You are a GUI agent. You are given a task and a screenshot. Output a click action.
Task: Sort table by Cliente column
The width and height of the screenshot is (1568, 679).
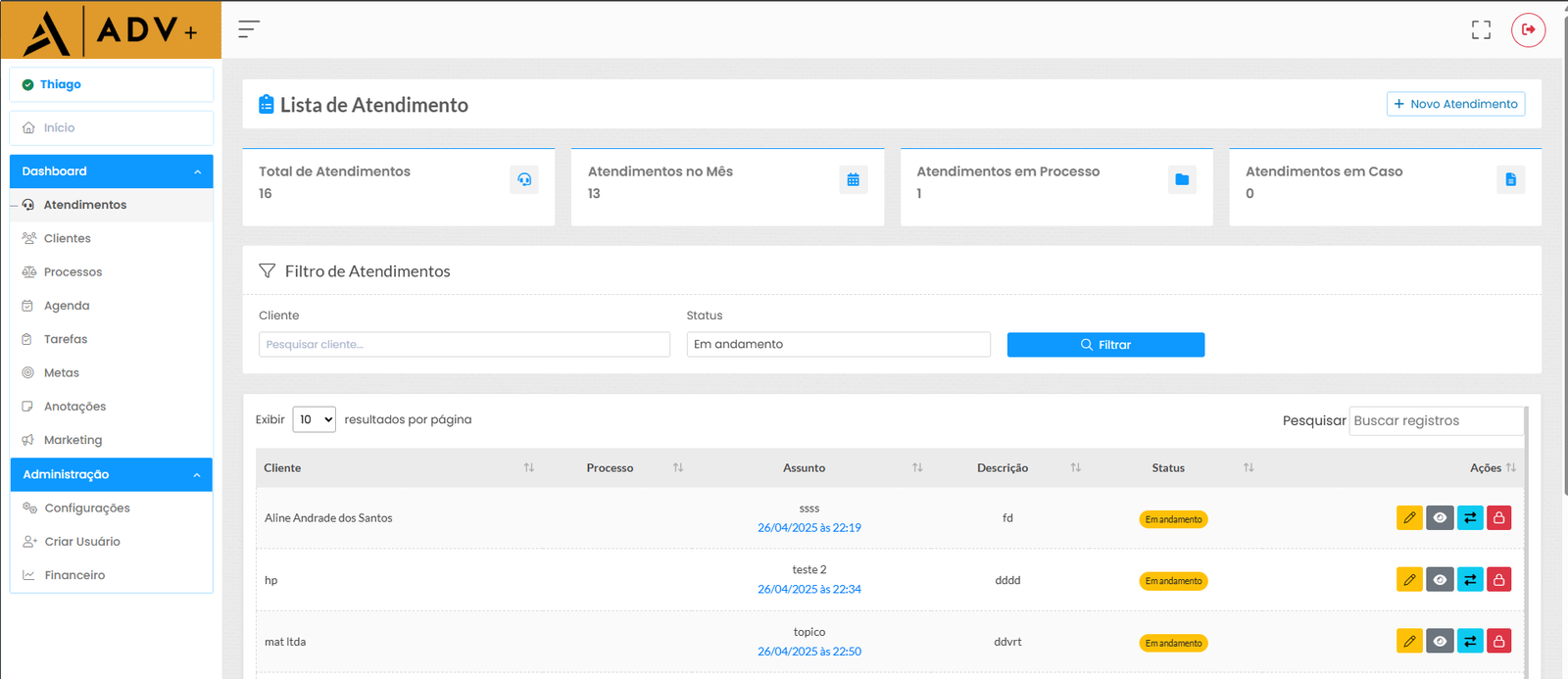click(397, 468)
